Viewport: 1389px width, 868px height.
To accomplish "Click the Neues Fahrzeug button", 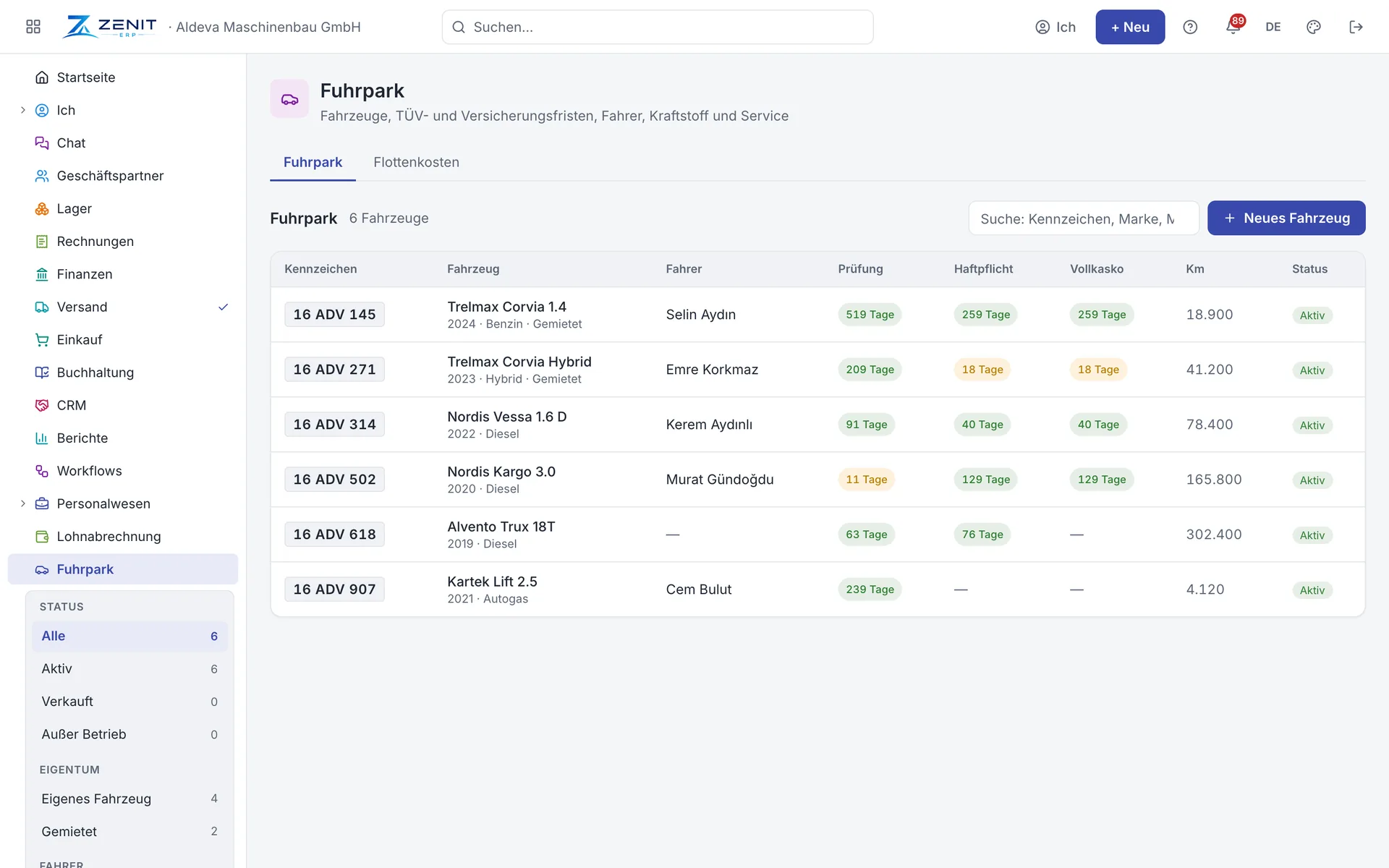I will 1286,218.
